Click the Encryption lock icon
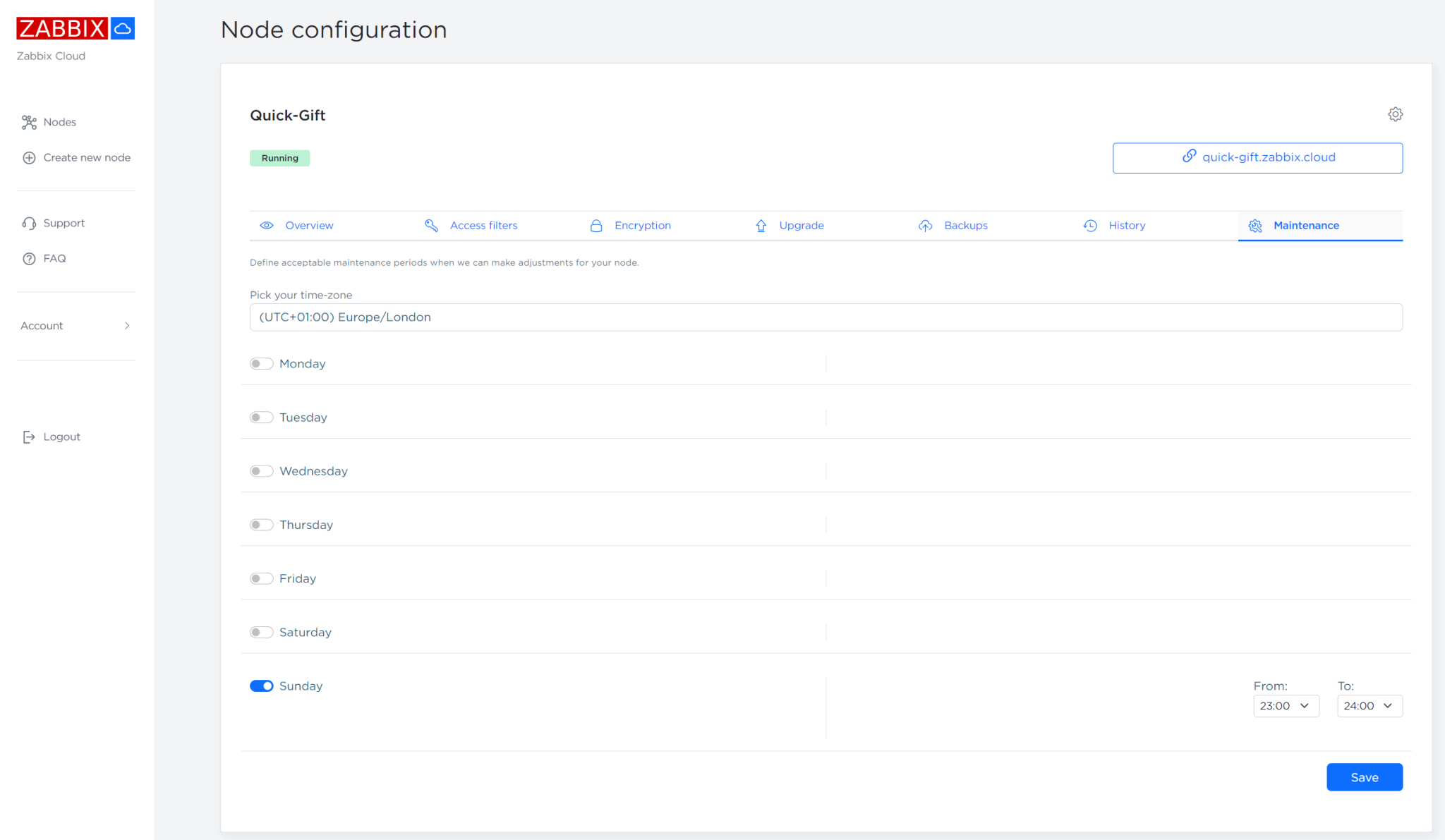1445x840 pixels. (x=596, y=225)
